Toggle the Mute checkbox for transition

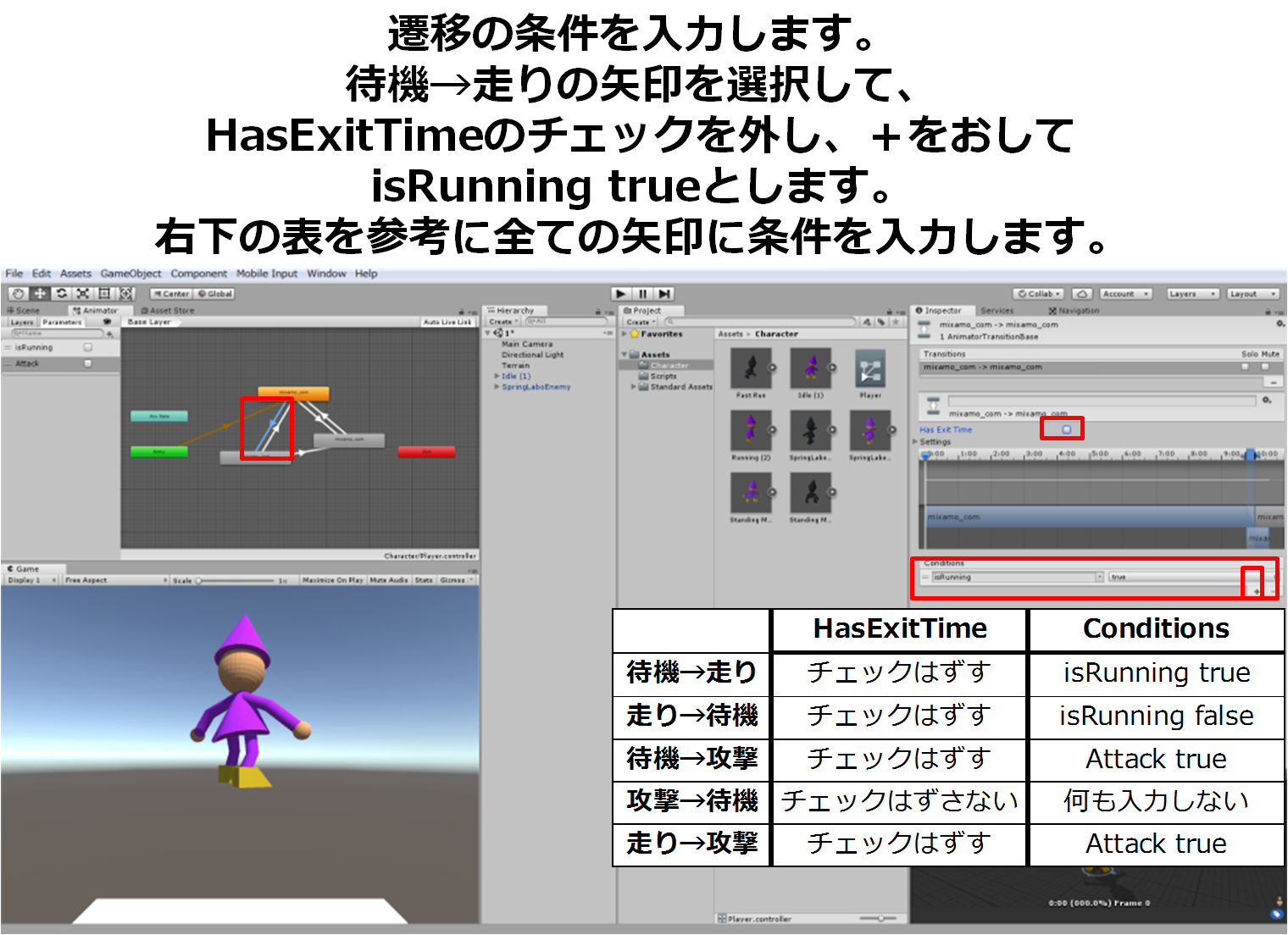click(1265, 367)
